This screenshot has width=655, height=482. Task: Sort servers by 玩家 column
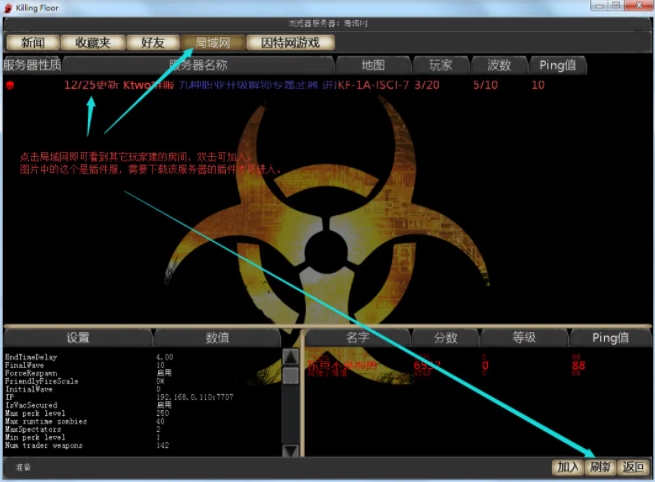click(x=441, y=65)
